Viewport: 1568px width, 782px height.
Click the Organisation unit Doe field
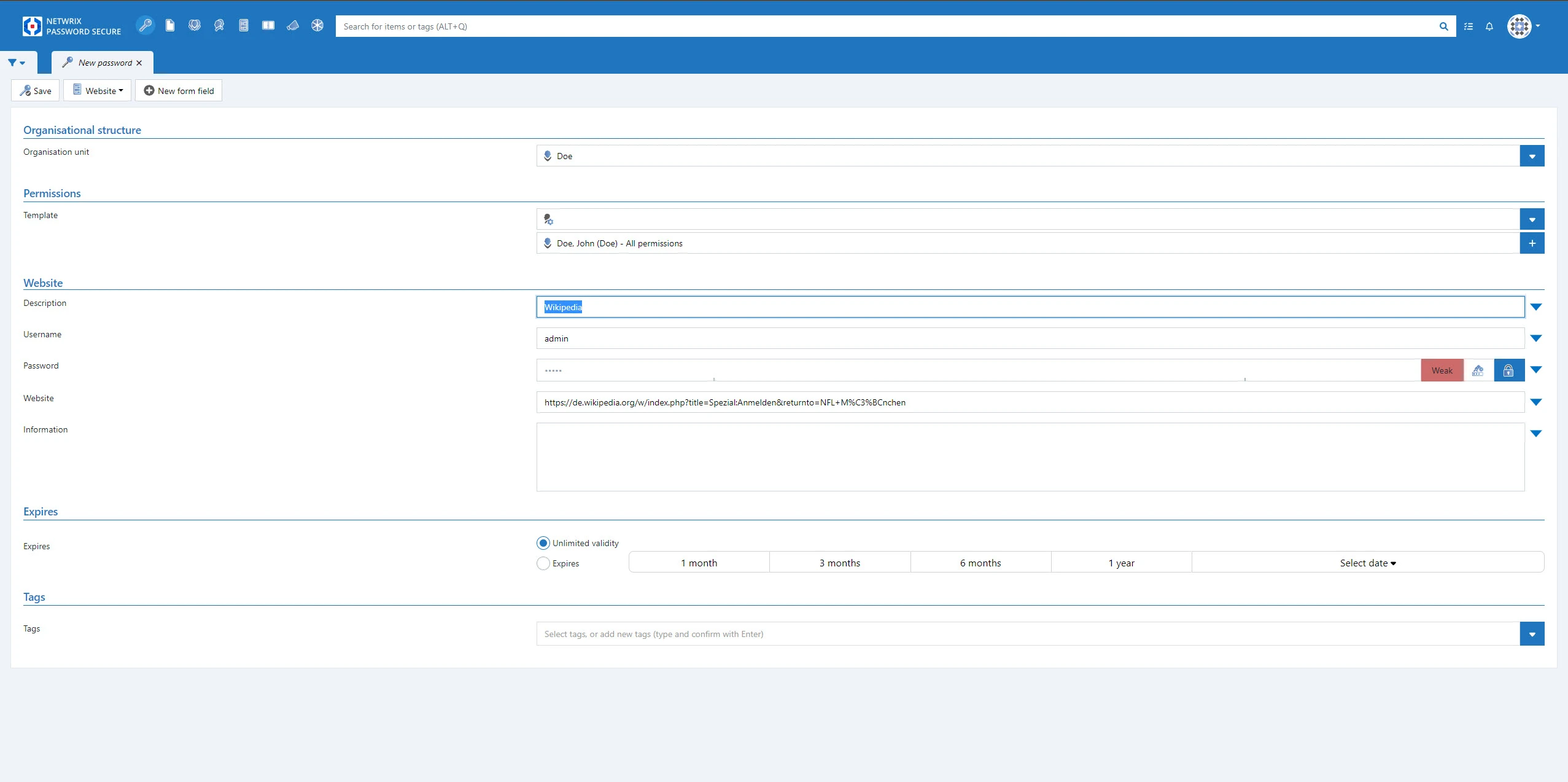(x=1028, y=156)
